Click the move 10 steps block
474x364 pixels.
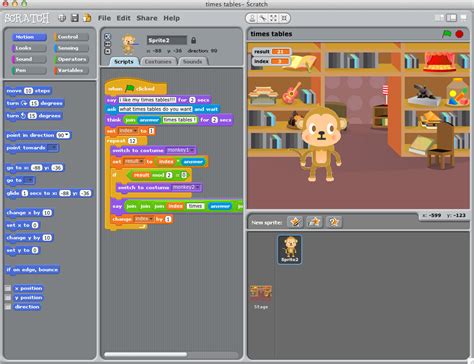29,91
